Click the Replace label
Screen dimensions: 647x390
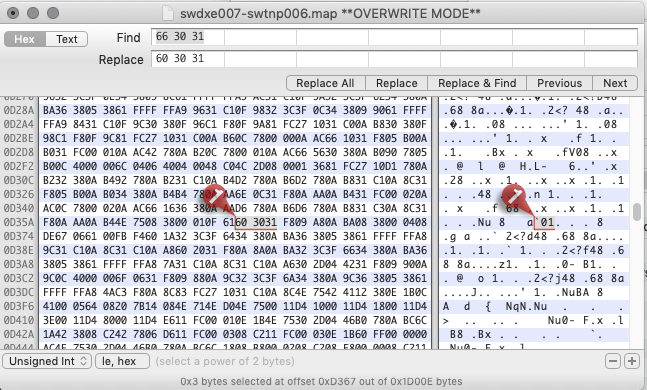coord(121,60)
